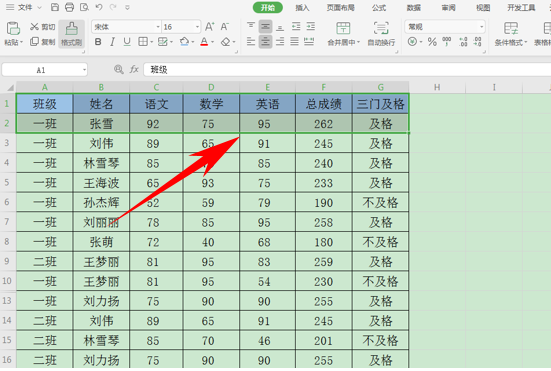Decrease font size with A- icon
The width and height of the screenshot is (551, 371).
pos(225,27)
